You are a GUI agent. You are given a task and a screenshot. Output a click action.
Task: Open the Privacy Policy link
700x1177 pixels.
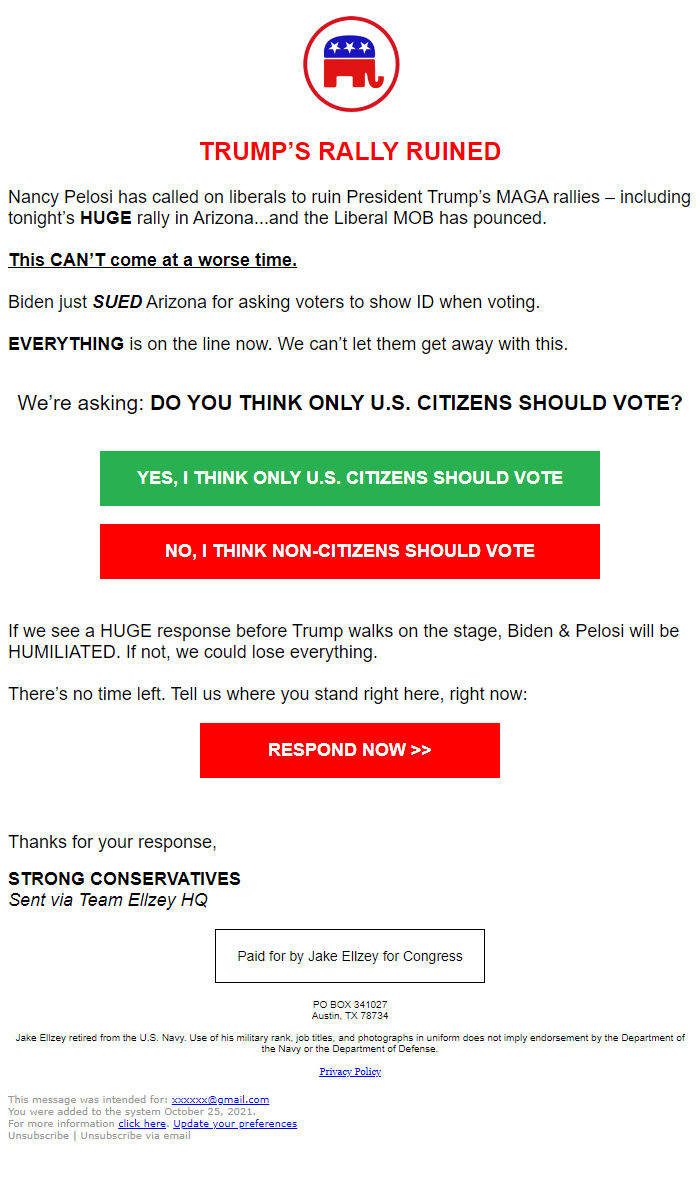(350, 1072)
